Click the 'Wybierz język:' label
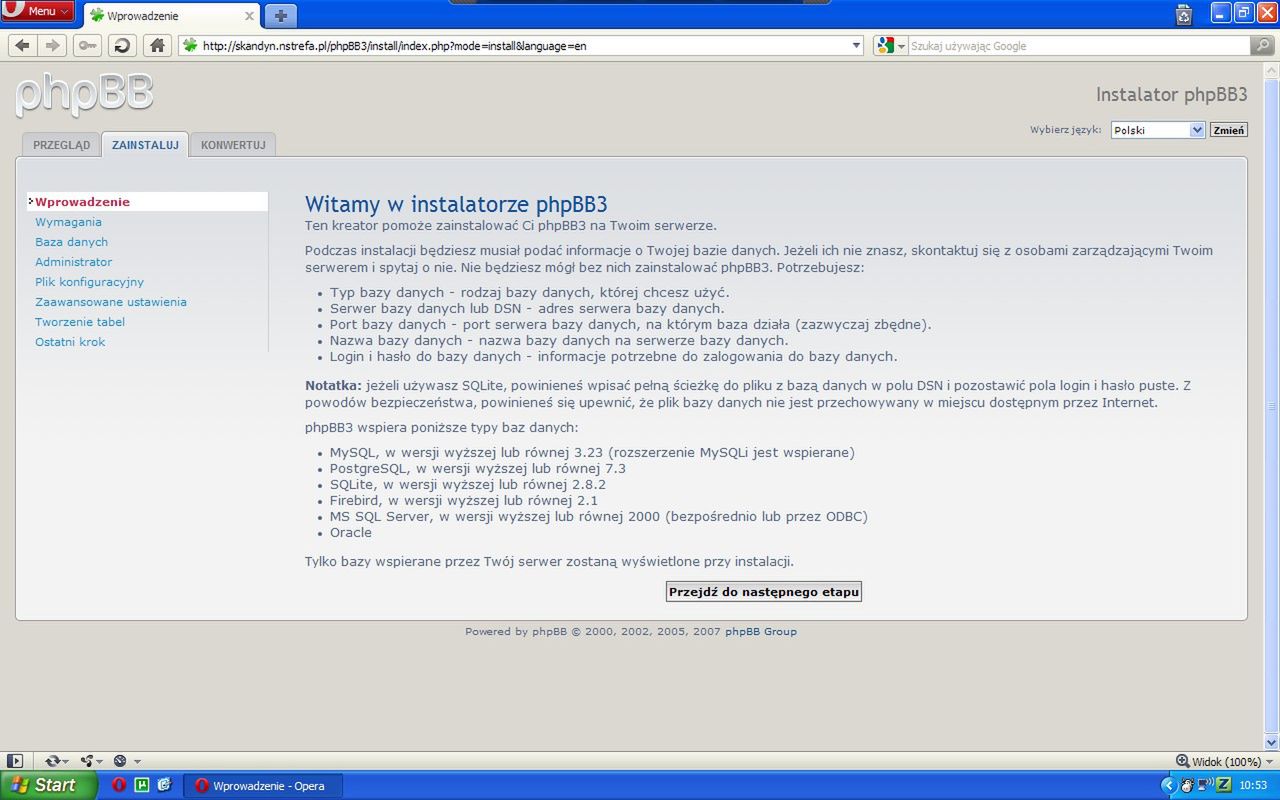Image resolution: width=1280 pixels, height=800 pixels. coord(1066,130)
